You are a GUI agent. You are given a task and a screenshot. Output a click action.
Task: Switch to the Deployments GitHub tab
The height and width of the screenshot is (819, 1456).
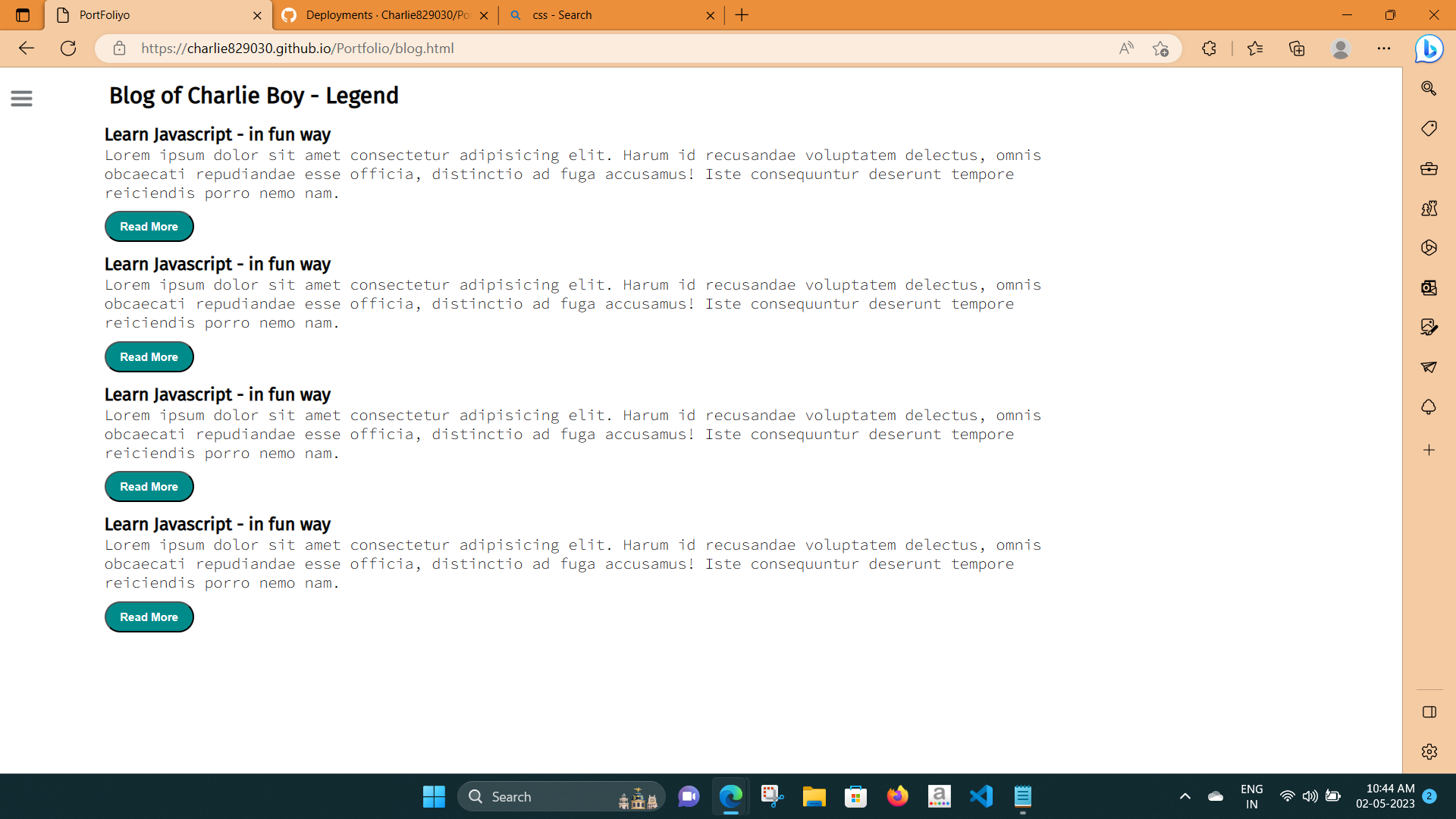point(385,15)
